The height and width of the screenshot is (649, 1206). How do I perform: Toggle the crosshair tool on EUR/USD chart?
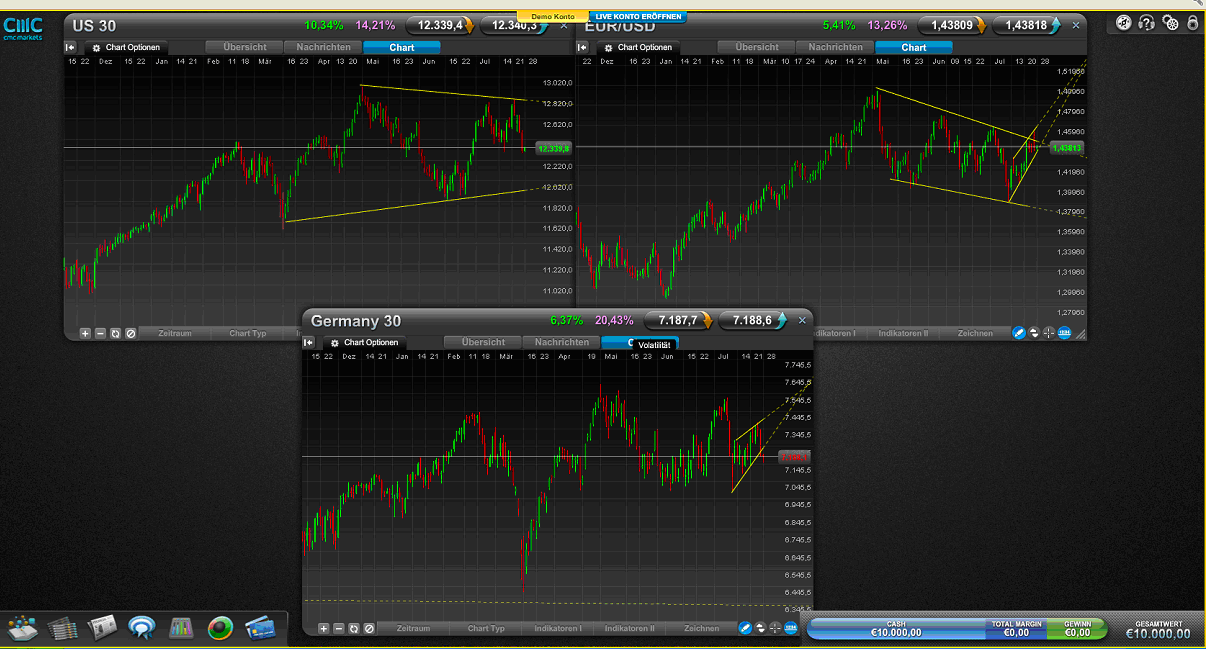point(1049,333)
